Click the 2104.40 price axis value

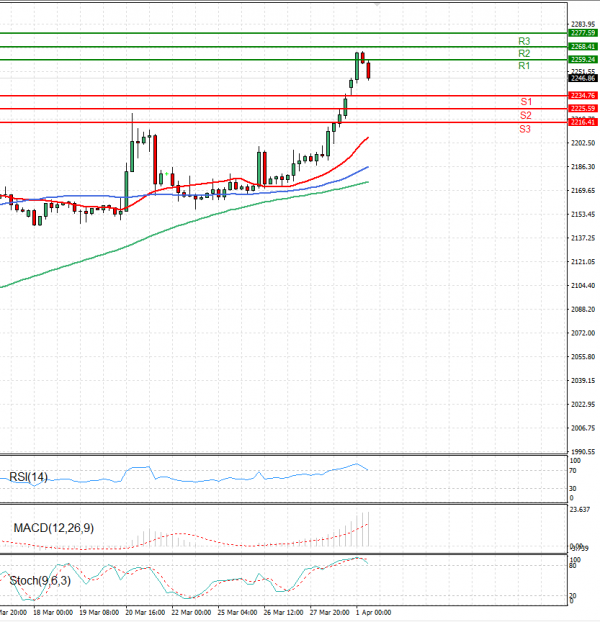point(583,285)
